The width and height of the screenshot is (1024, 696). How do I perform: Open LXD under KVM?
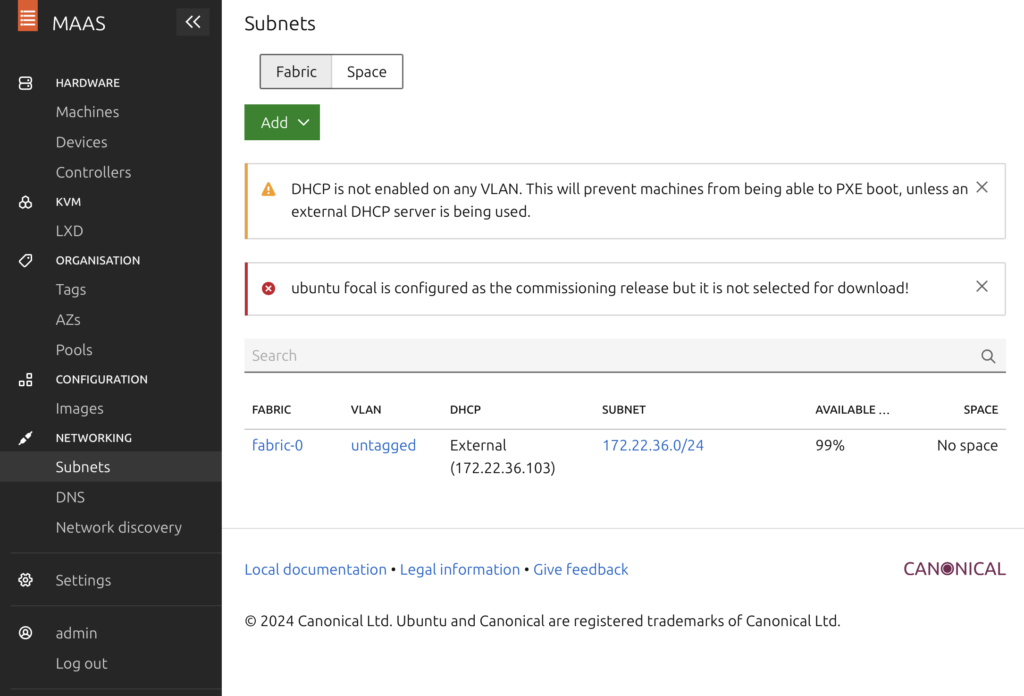coord(69,230)
